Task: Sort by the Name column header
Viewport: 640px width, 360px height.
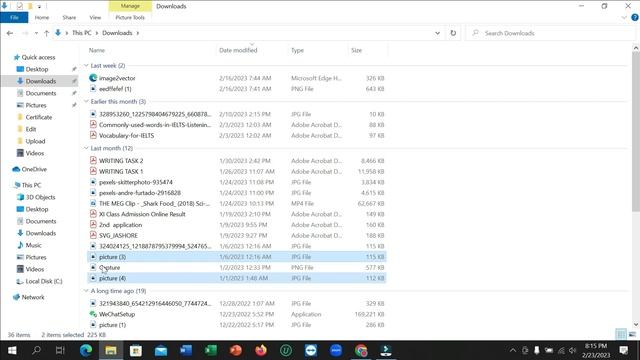Action: 97,50
